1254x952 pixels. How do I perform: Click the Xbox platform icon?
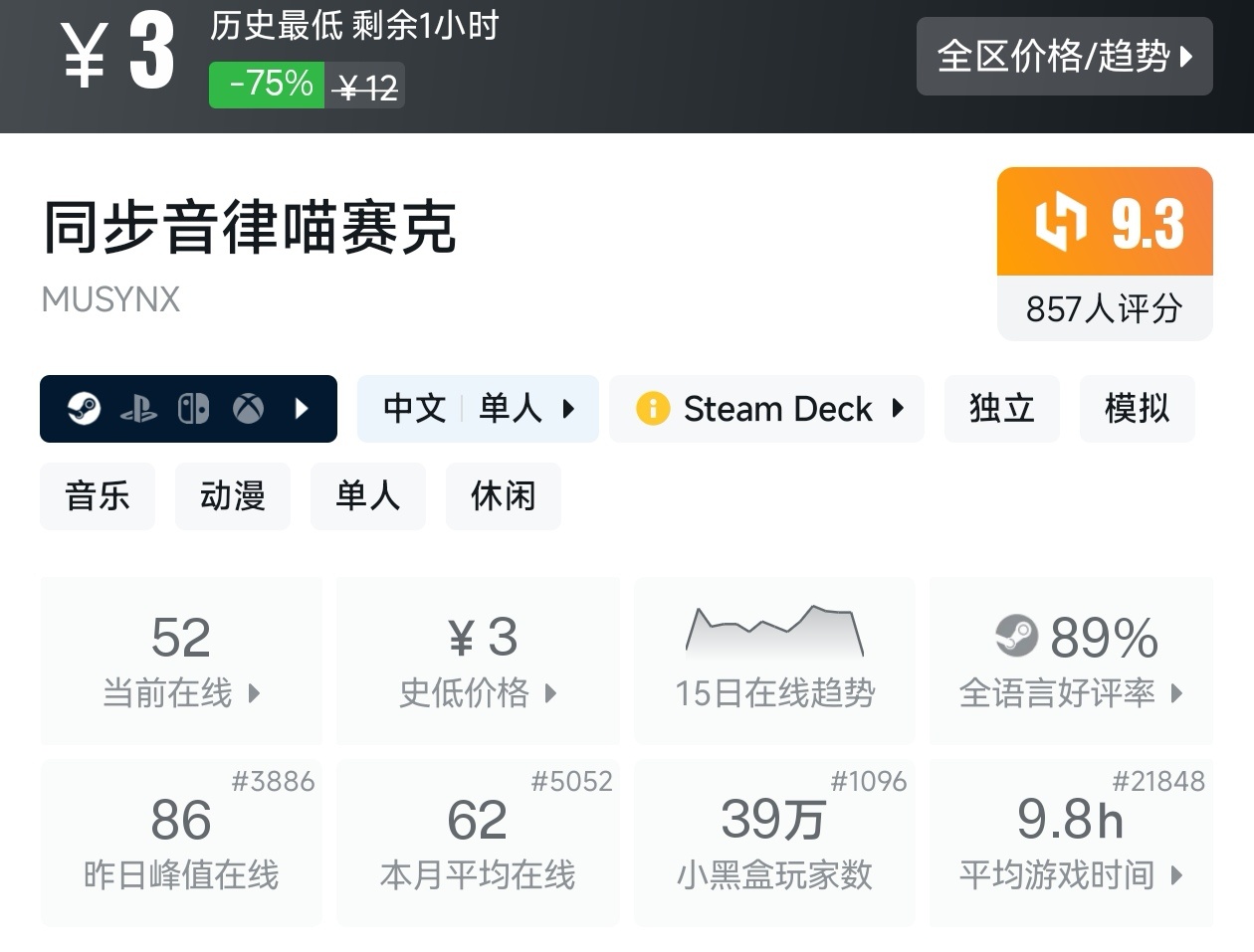point(248,409)
